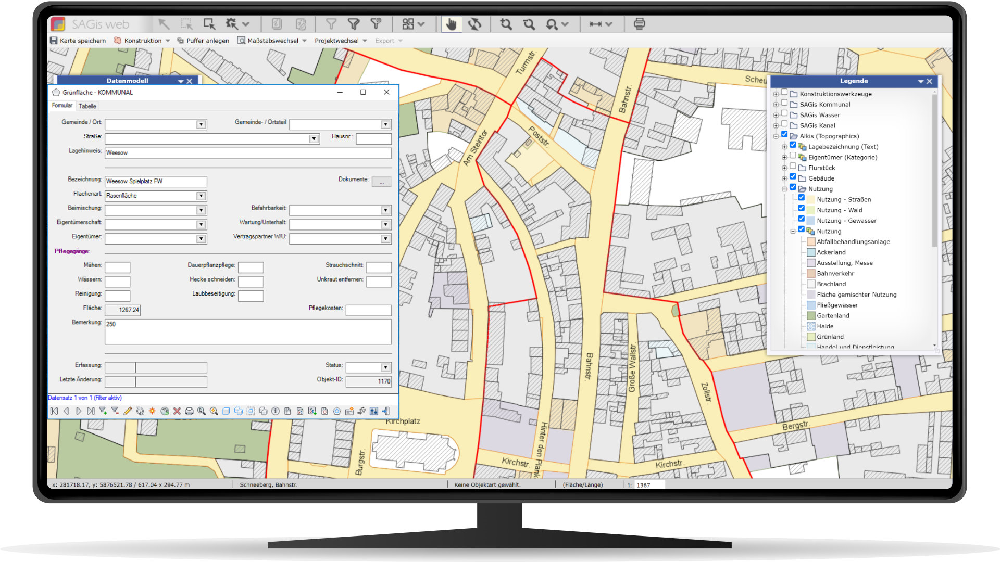Go to first record in form
This screenshot has height=564, width=1008.
tap(54, 411)
